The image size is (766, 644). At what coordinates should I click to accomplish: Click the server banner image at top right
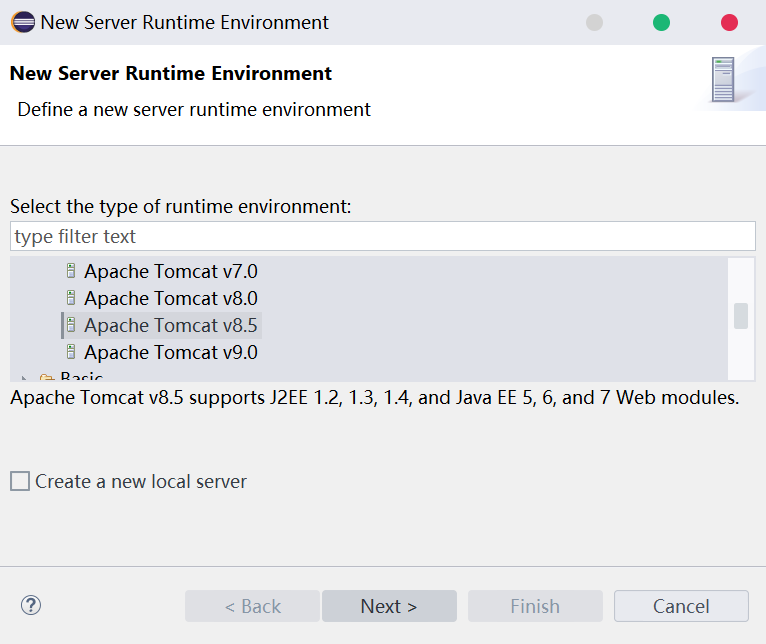[723, 80]
